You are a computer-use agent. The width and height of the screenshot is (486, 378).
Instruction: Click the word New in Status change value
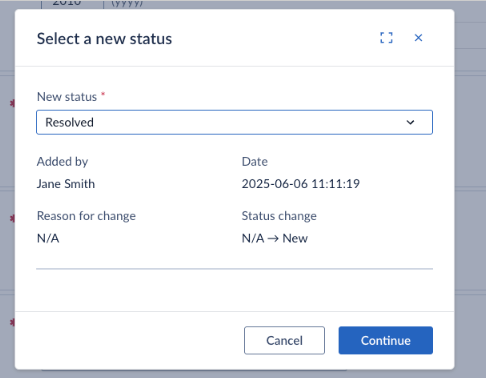[x=295, y=238]
